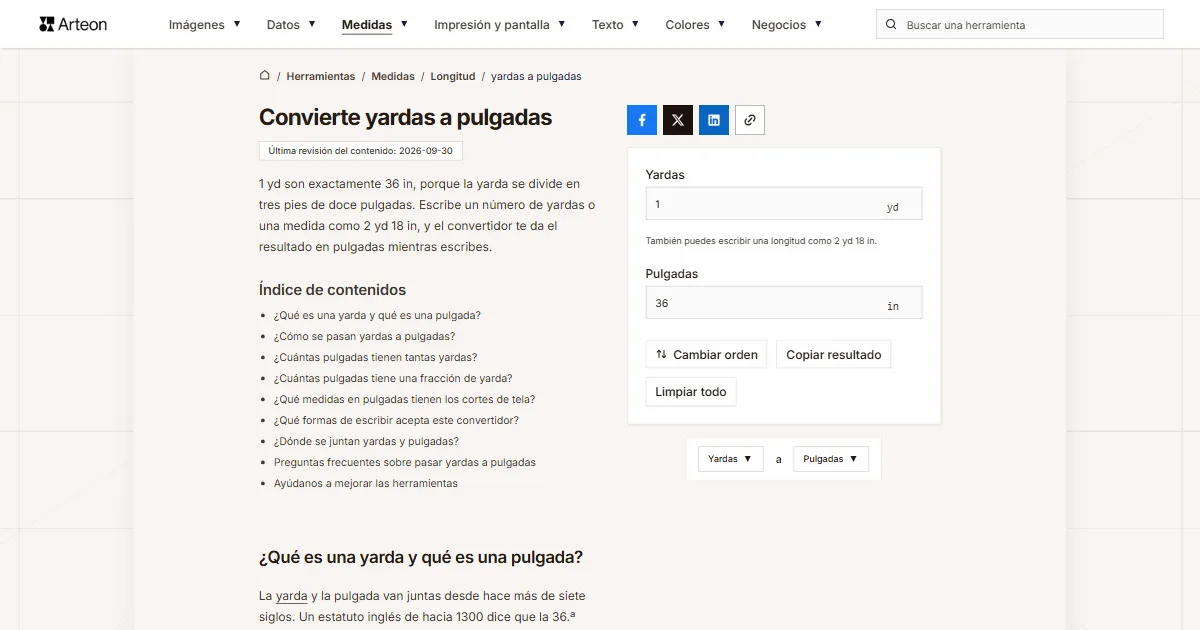Image resolution: width=1200 pixels, height=630 pixels.
Task: Click Copiar resultado button
Action: [x=834, y=354]
